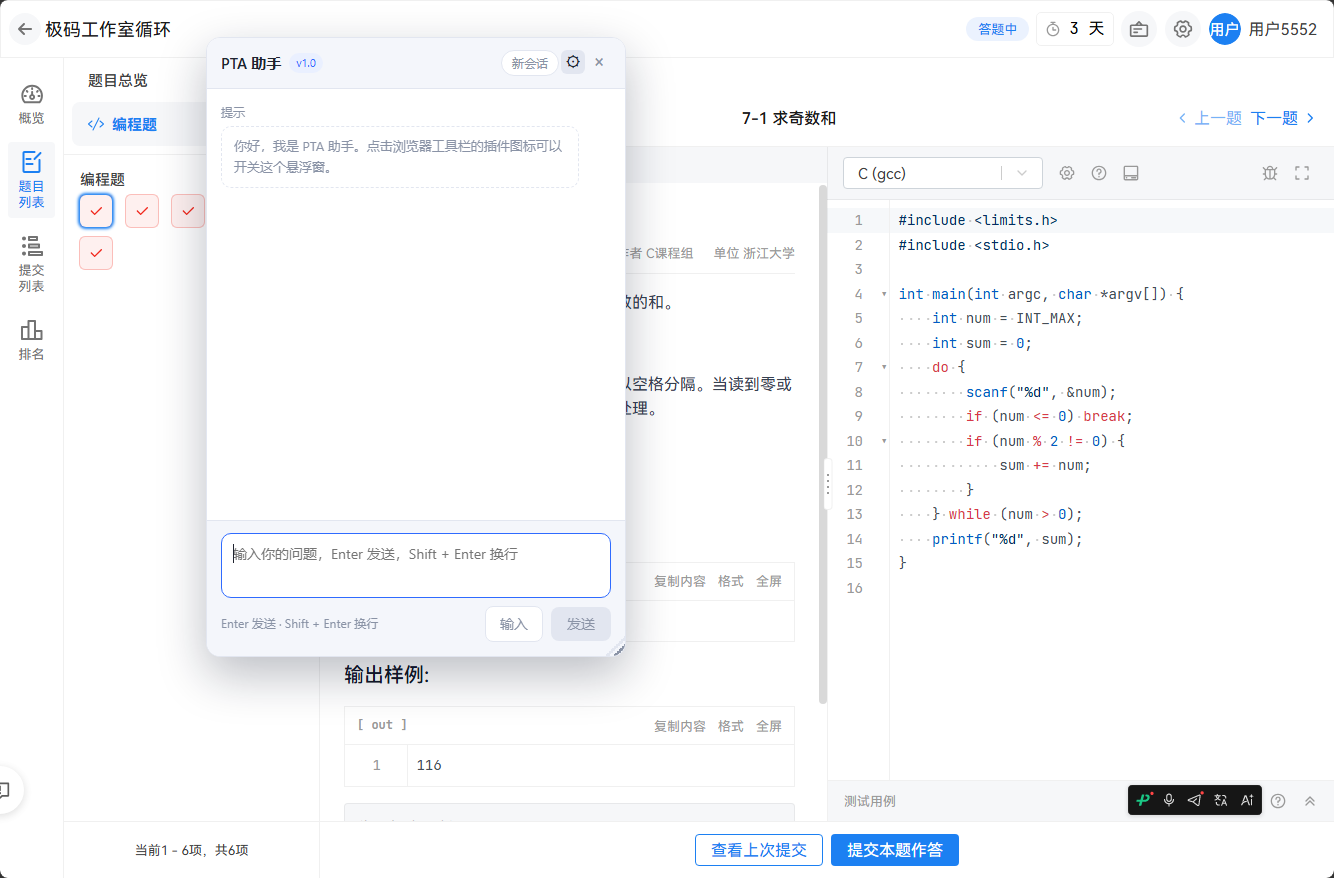Start a 新会话 in PTA 助手

tap(530, 63)
